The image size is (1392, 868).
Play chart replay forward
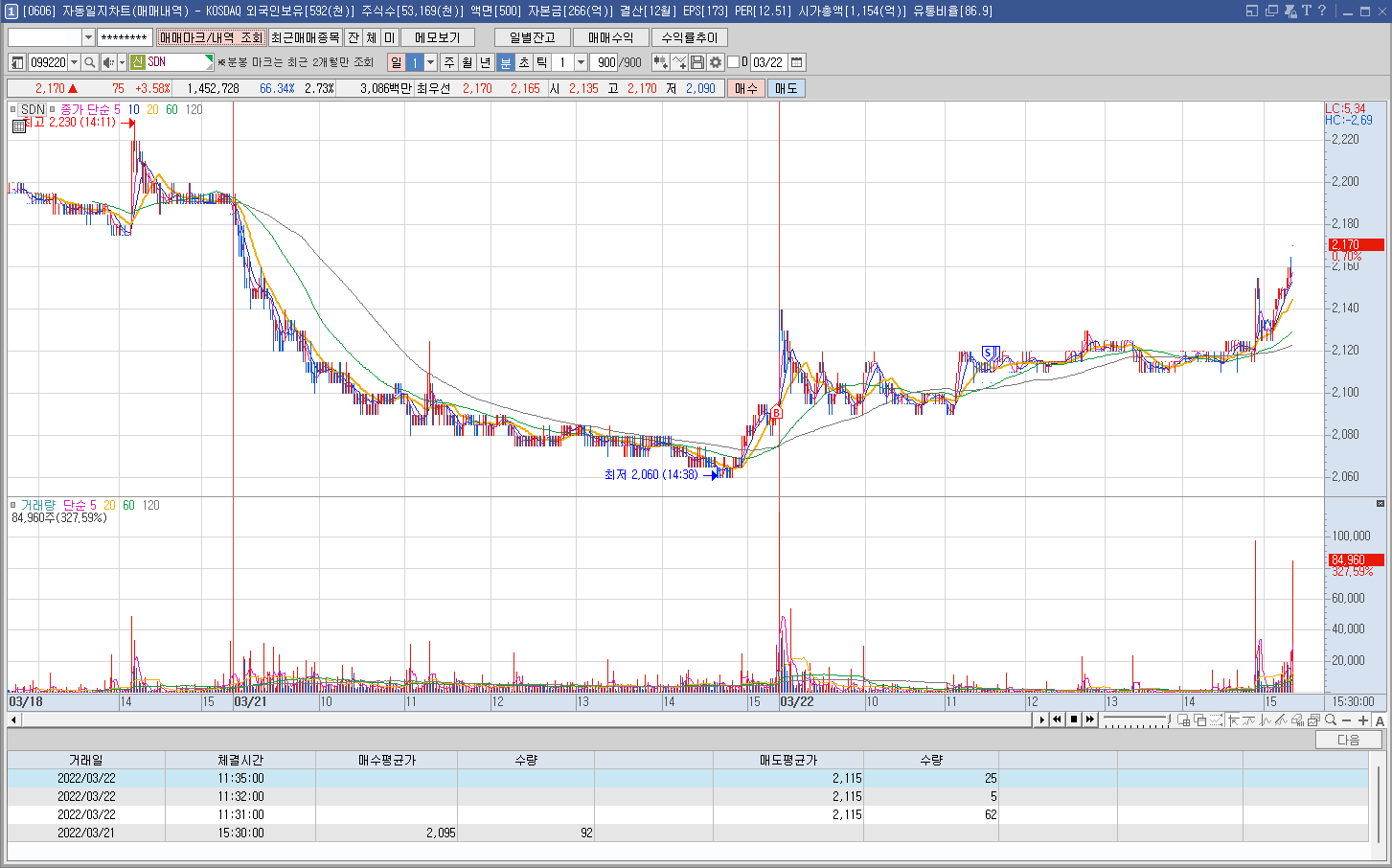tap(1042, 720)
